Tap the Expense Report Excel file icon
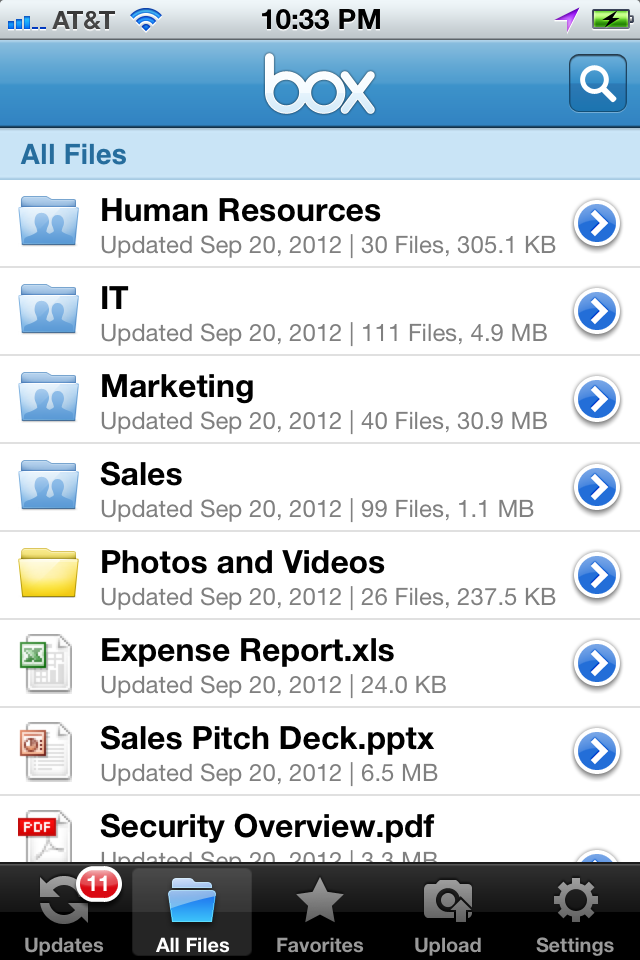This screenshot has width=640, height=960. (46, 664)
